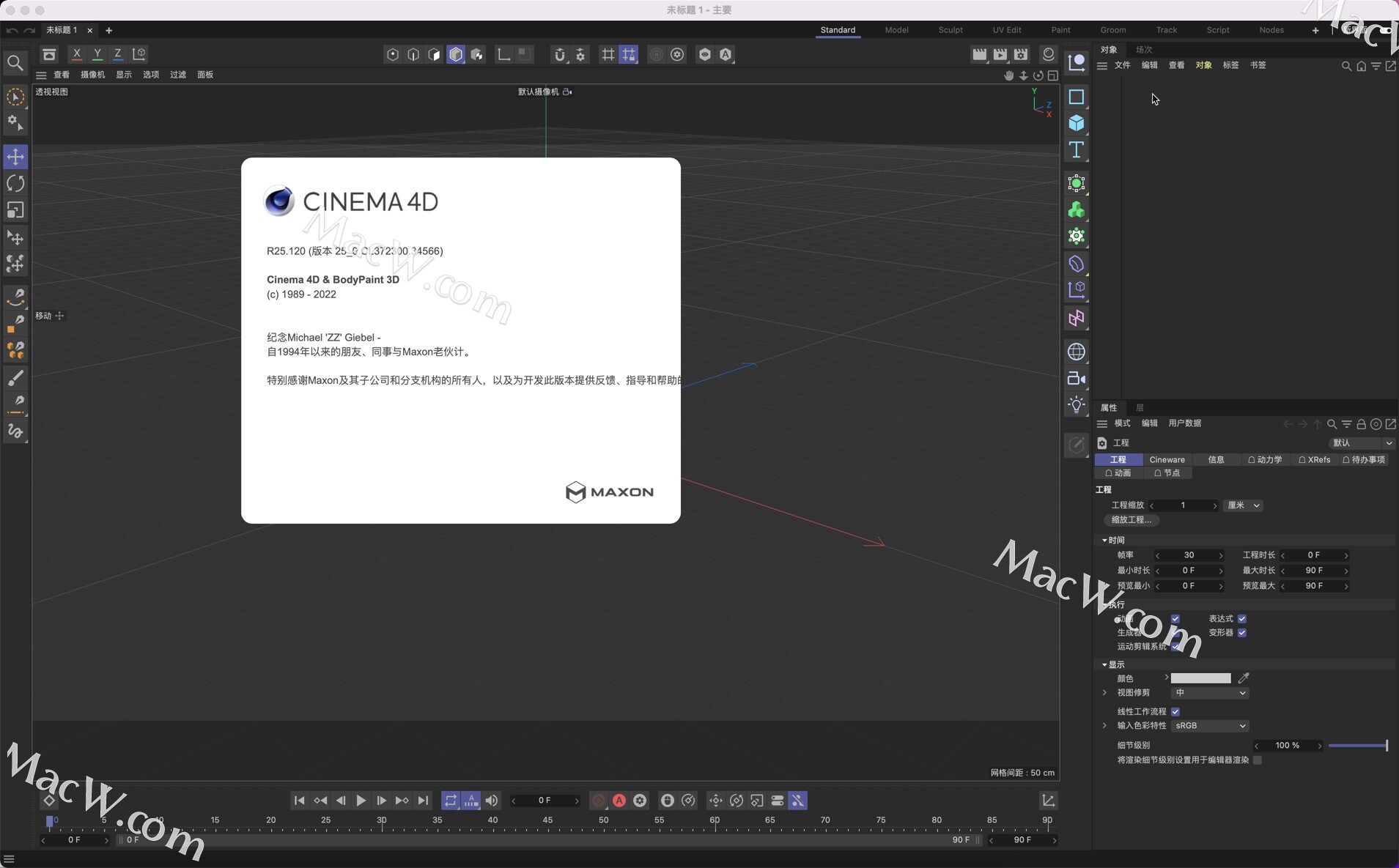
Task: Toggle the X axis lock
Action: (x=76, y=53)
